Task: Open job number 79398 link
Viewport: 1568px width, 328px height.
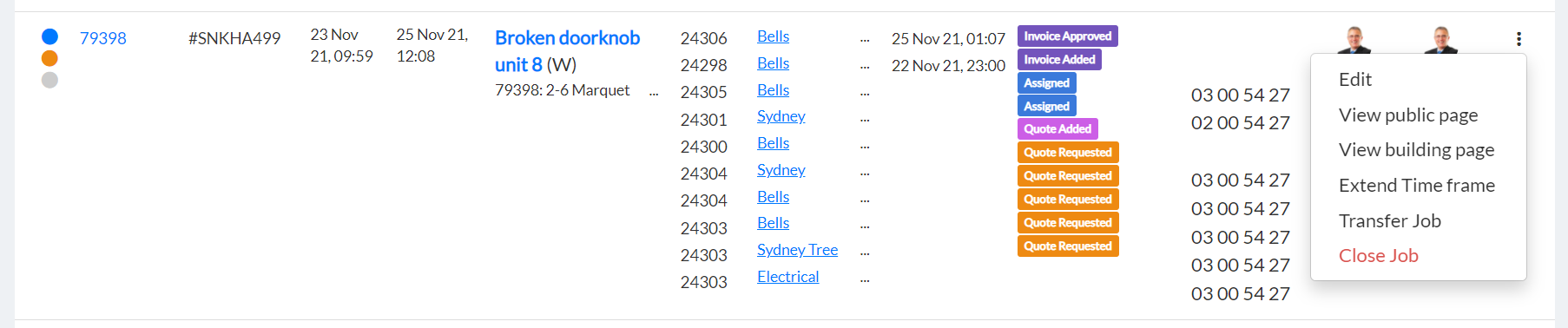Action: point(103,38)
